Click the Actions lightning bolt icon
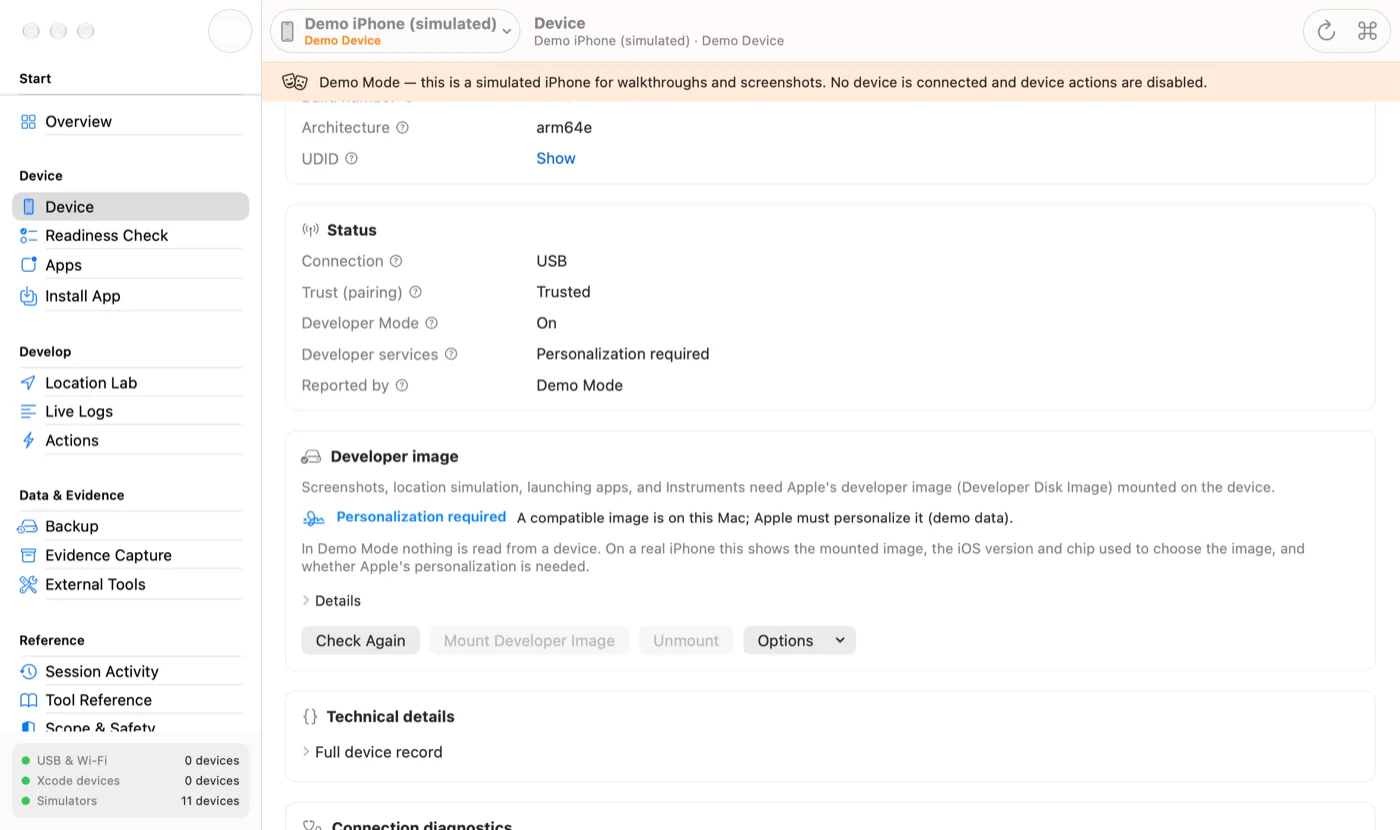Viewport: 1400px width, 830px height. click(x=28, y=441)
